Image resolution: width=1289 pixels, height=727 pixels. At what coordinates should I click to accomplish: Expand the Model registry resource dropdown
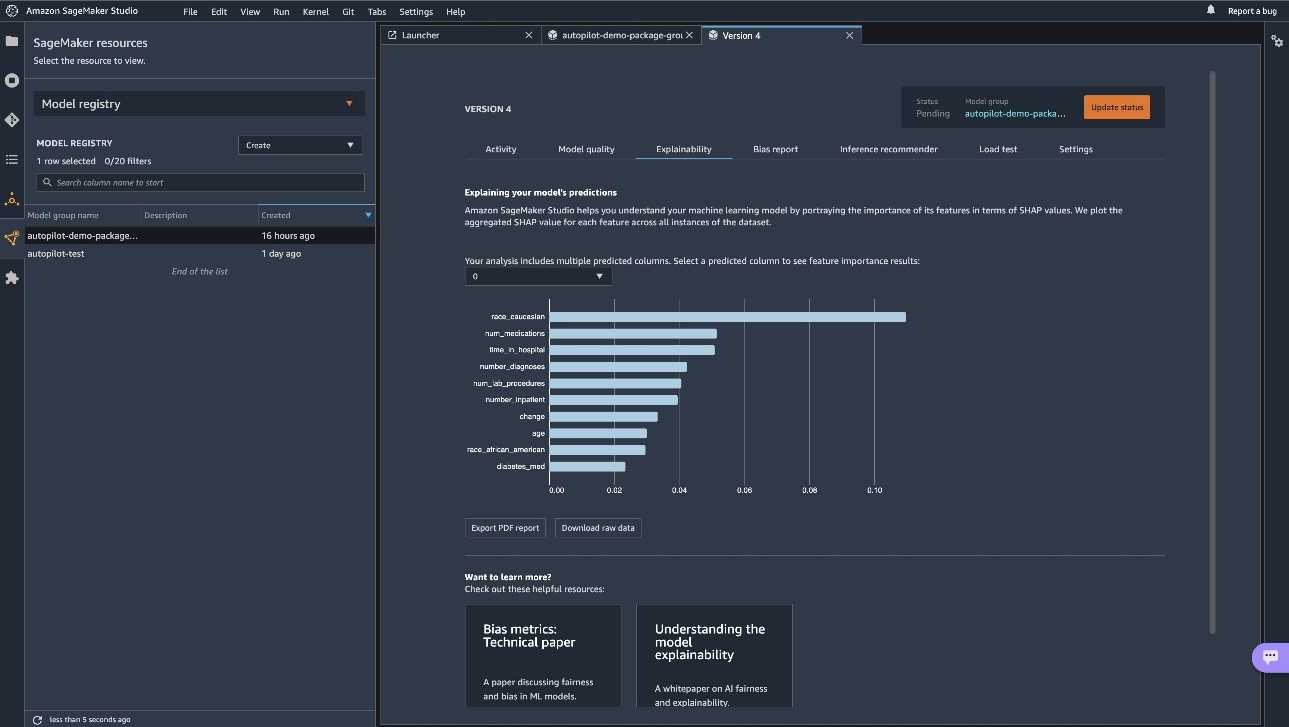coord(199,104)
